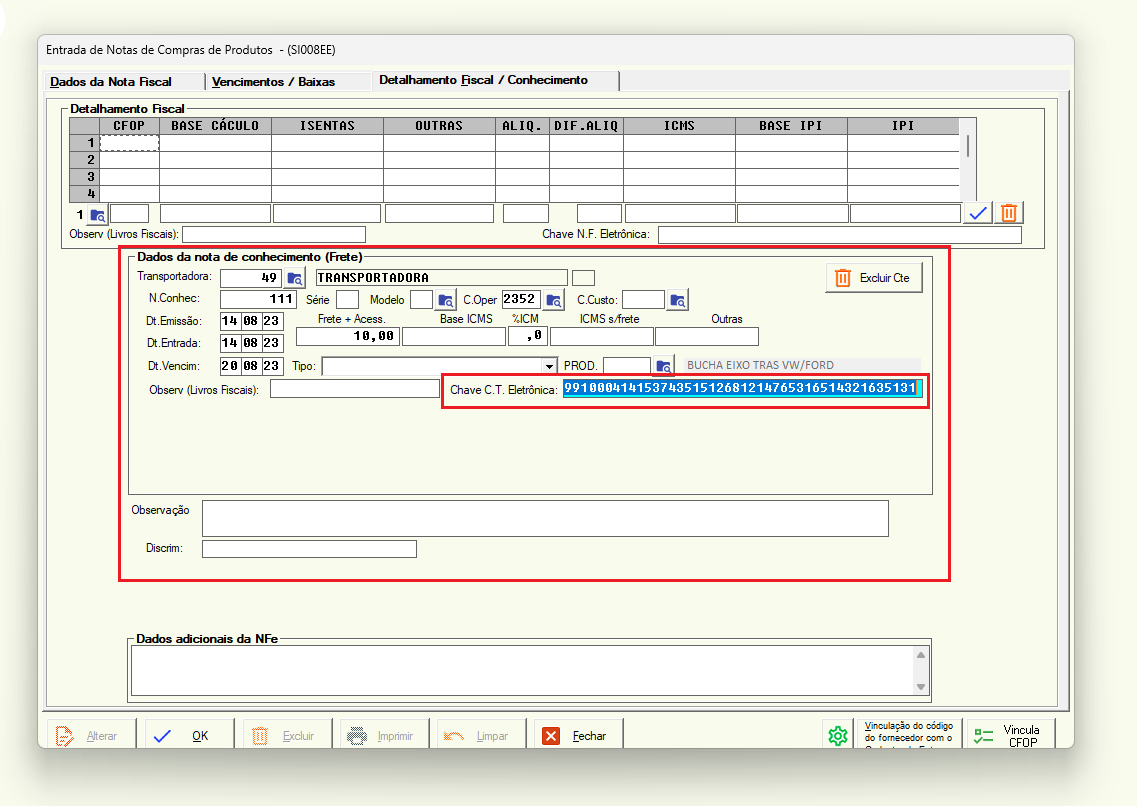Focus the Dt.Entrada date field
Image resolution: width=1137 pixels, height=806 pixels.
tap(252, 343)
